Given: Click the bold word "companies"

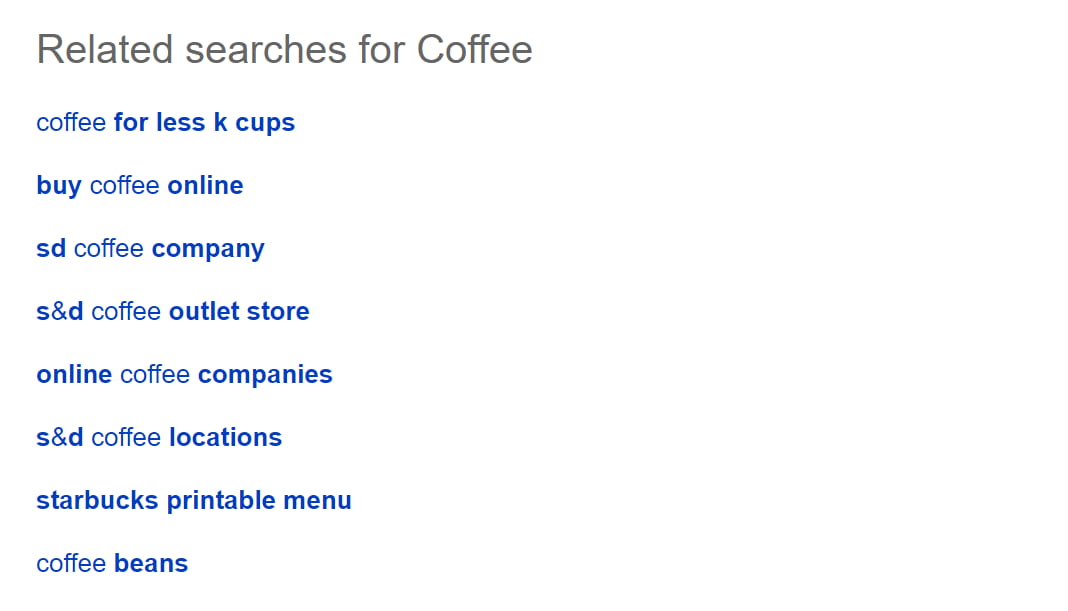Looking at the screenshot, I should [265, 375].
